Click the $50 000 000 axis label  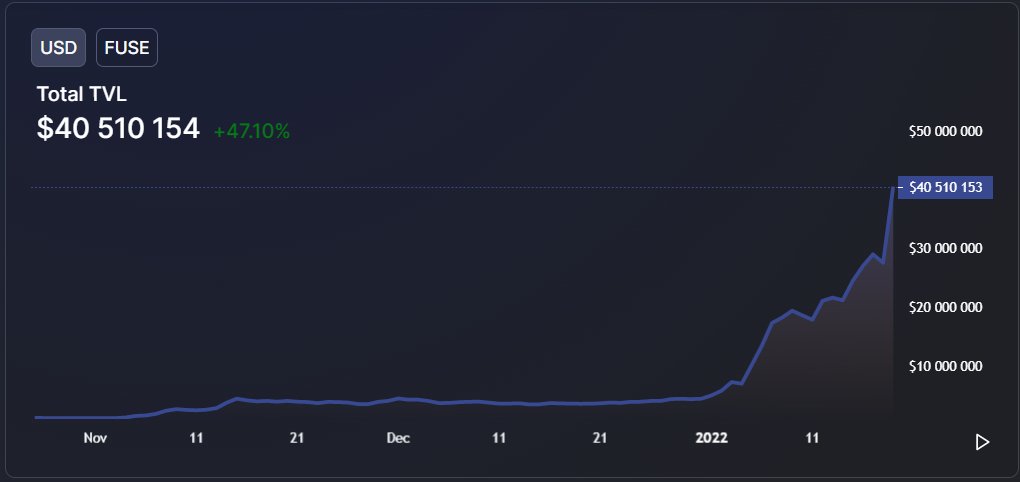[x=945, y=131]
